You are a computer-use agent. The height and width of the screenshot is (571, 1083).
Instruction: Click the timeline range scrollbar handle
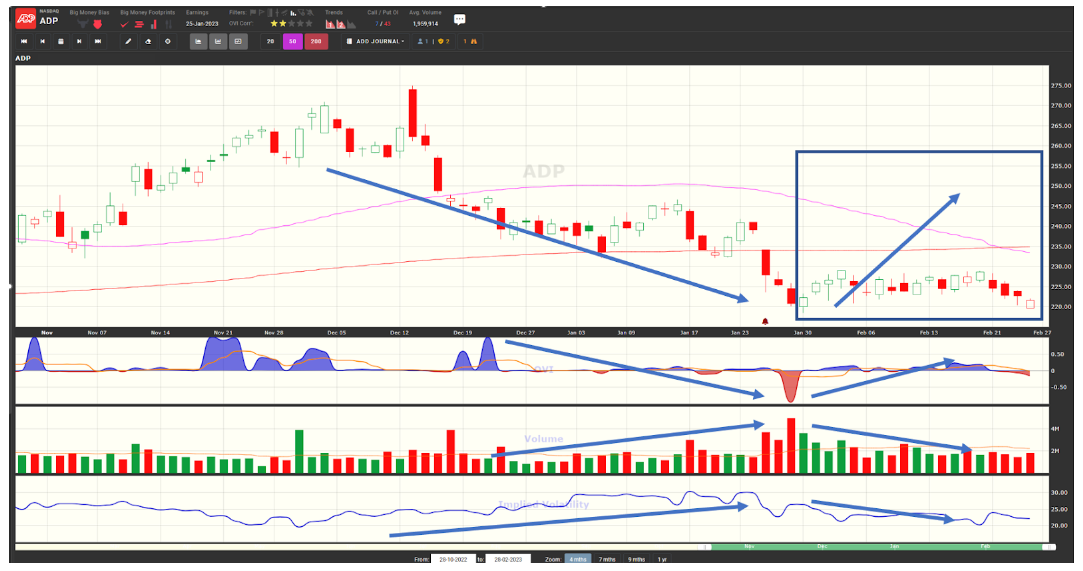click(877, 546)
